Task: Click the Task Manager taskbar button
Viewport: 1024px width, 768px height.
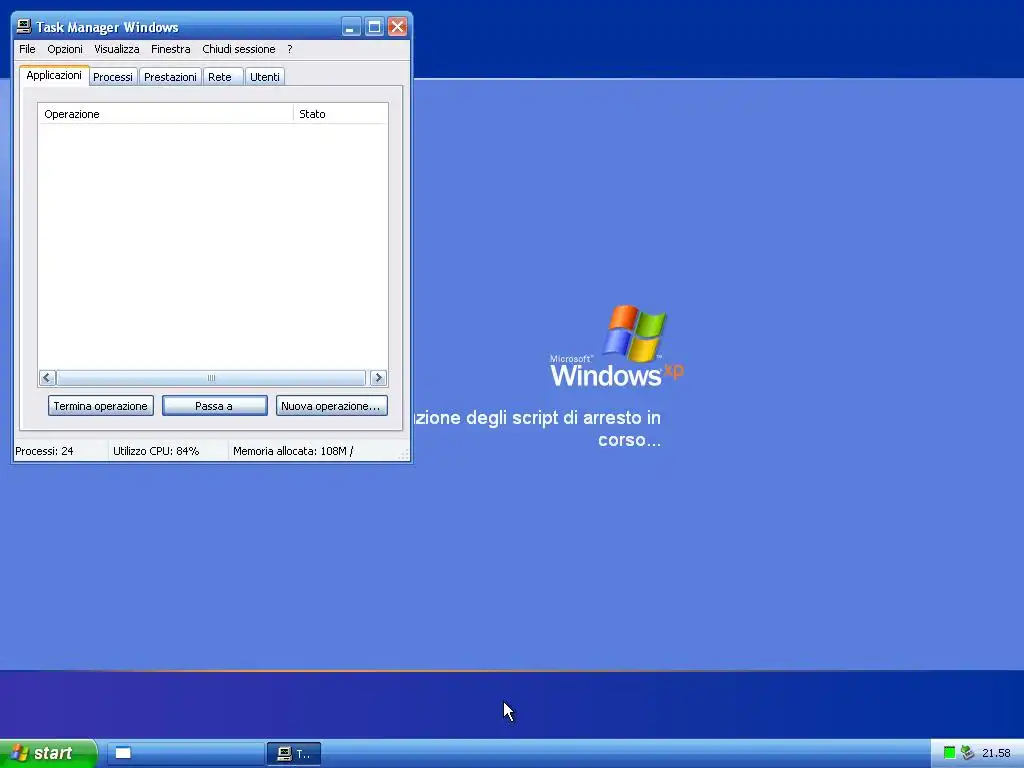Action: click(294, 754)
